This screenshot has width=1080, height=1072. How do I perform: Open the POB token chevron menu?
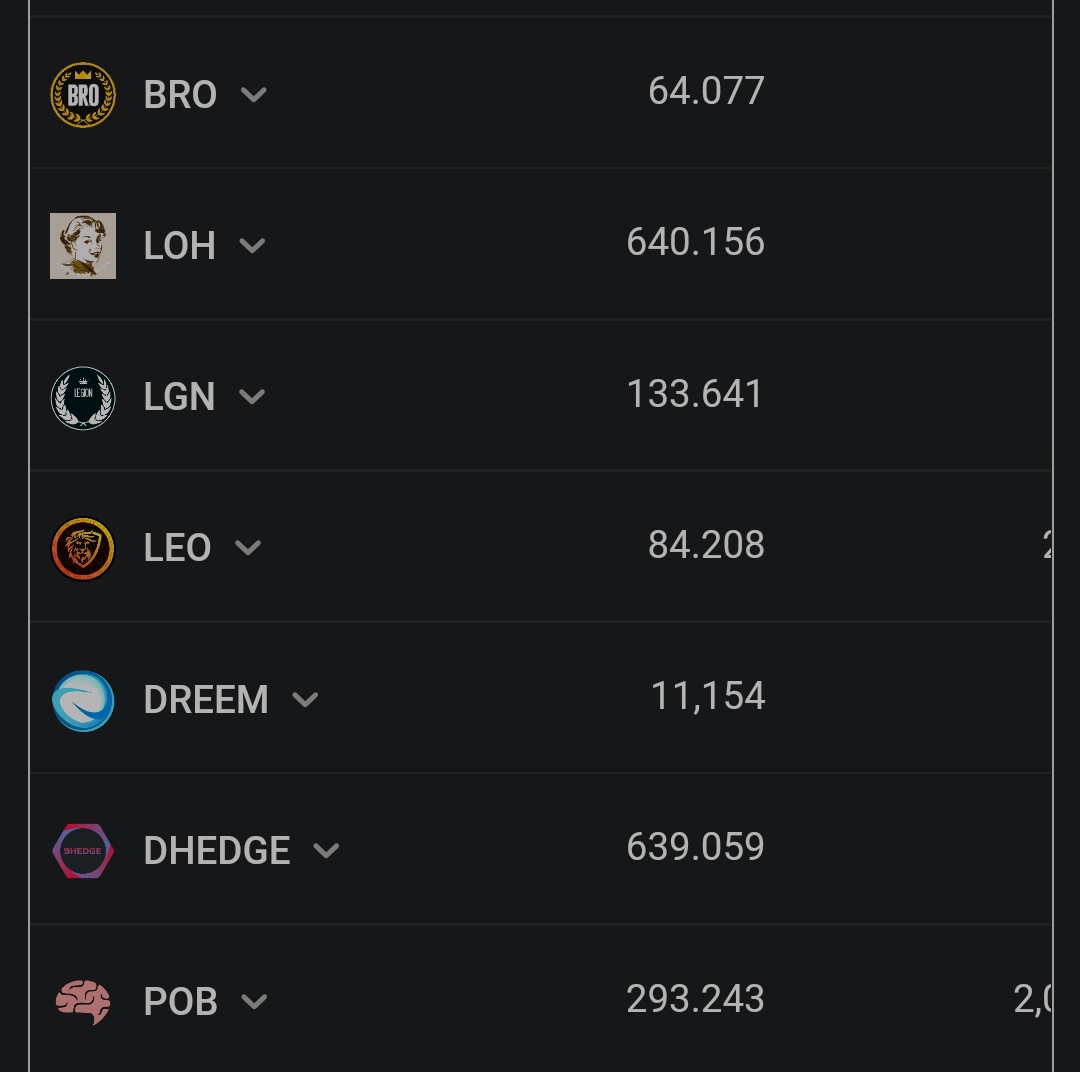(x=254, y=1002)
